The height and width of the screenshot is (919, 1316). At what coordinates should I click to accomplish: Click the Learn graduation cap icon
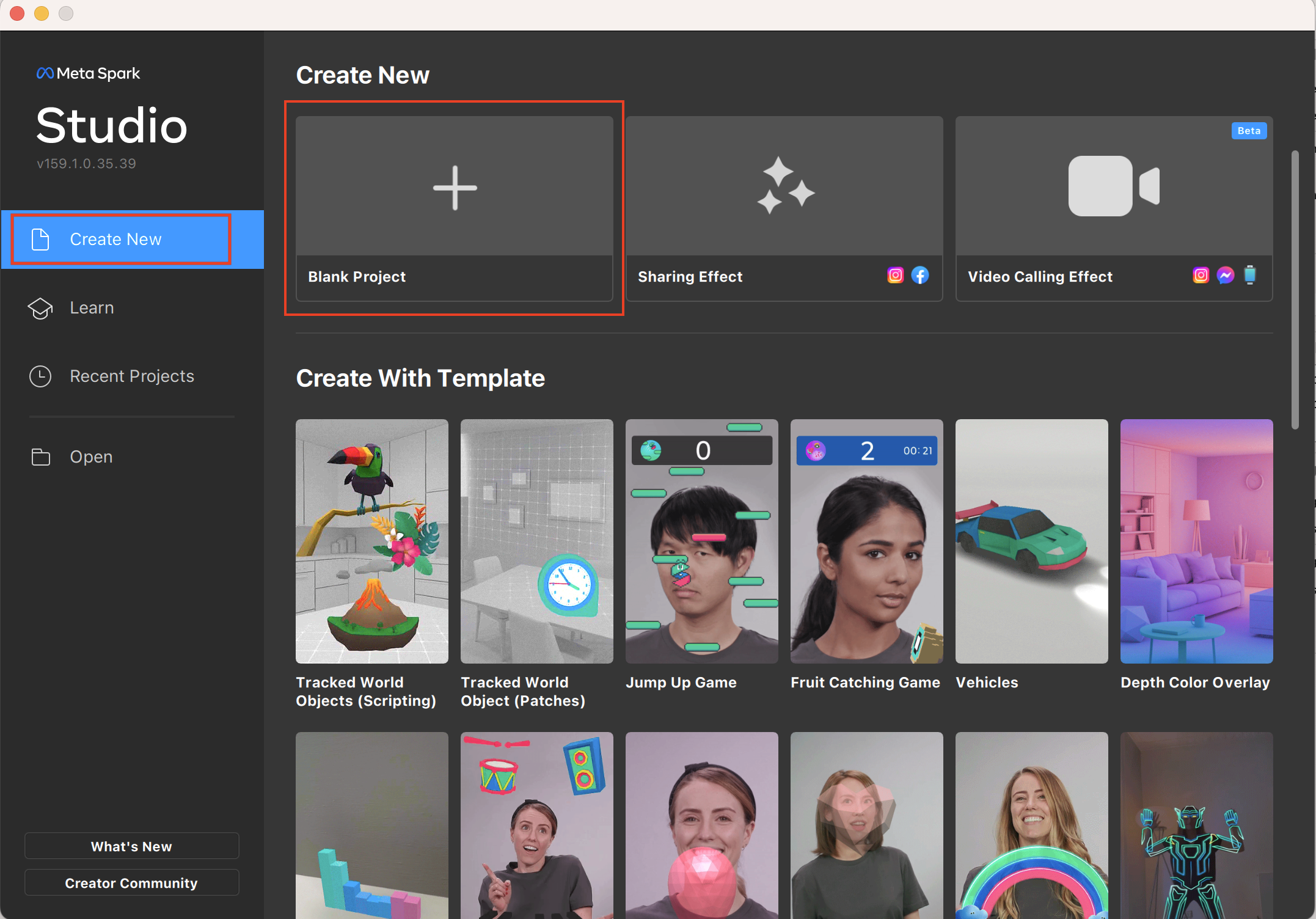click(x=40, y=308)
